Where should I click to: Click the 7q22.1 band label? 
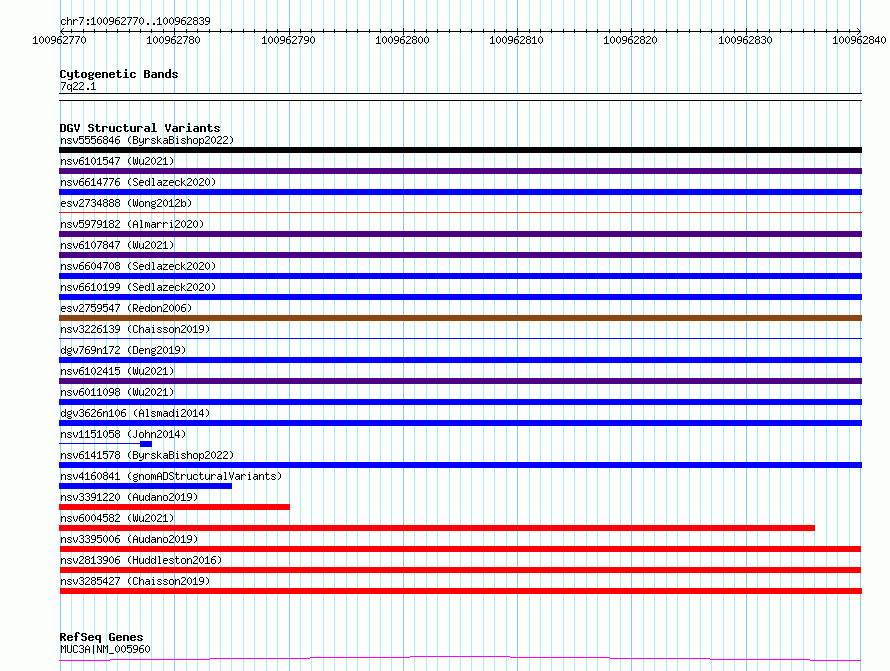78,86
